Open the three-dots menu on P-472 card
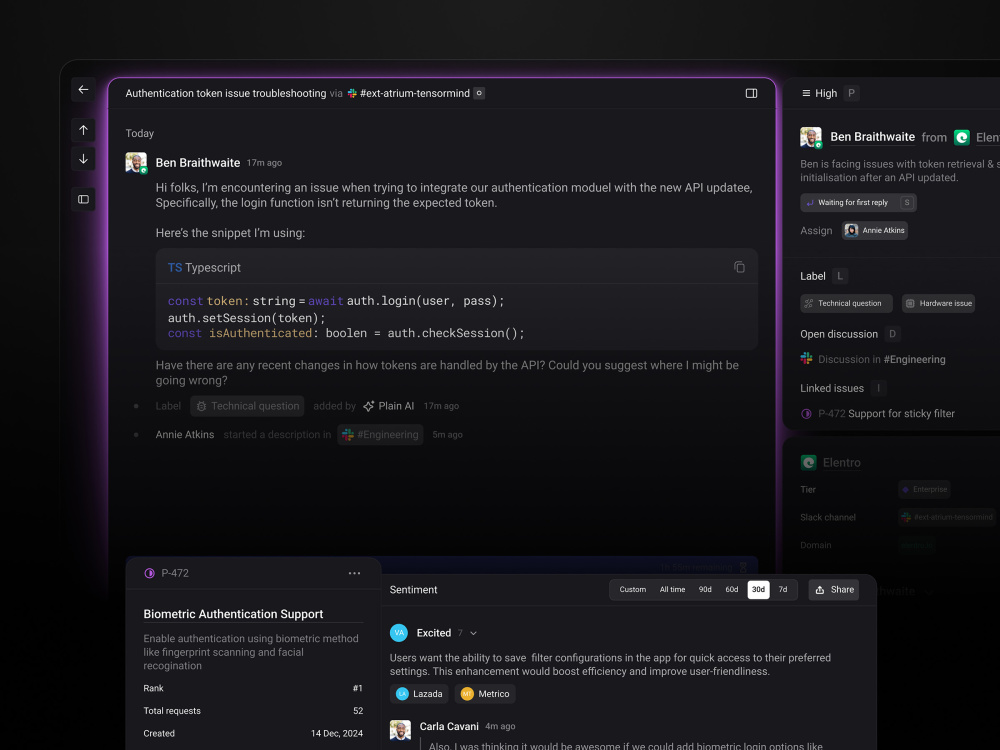Image resolution: width=1000 pixels, height=750 pixels. (354, 573)
